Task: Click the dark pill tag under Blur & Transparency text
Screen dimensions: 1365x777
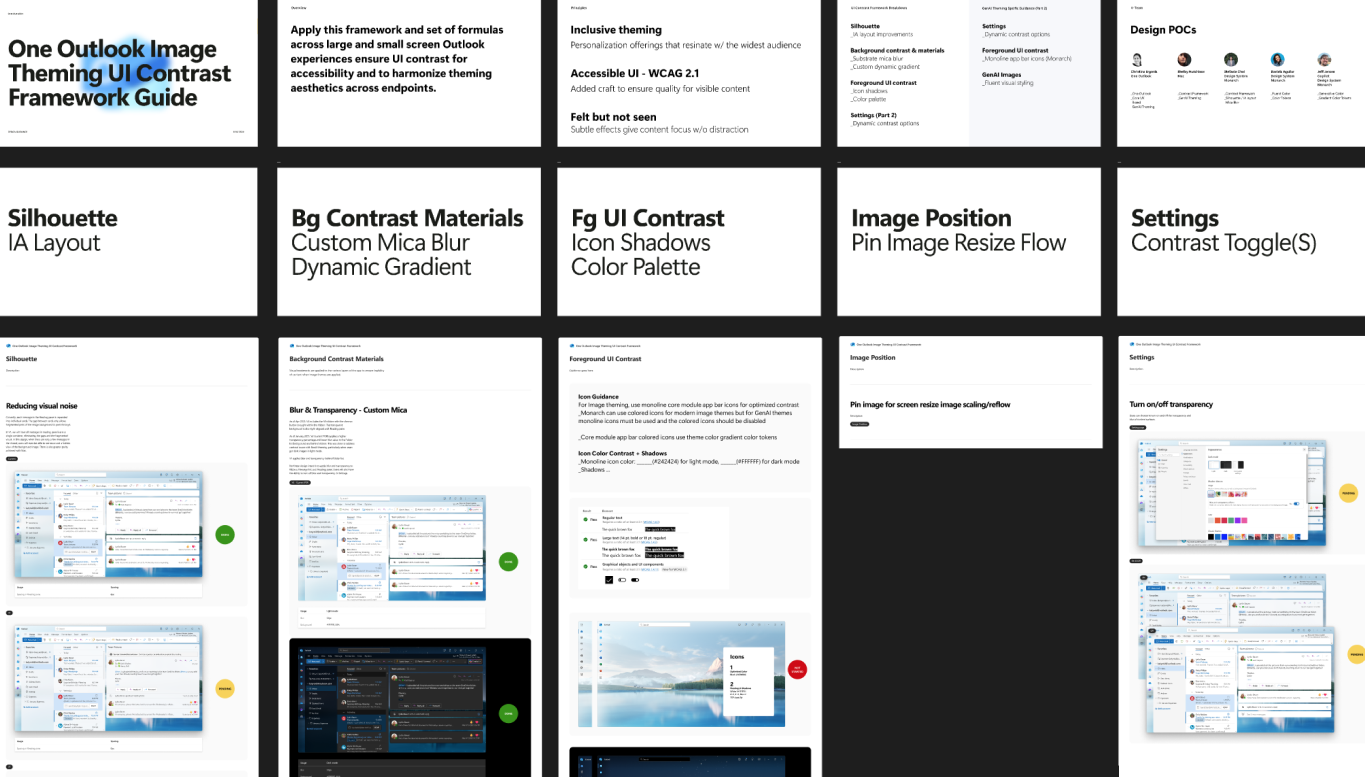Action: [x=300, y=482]
